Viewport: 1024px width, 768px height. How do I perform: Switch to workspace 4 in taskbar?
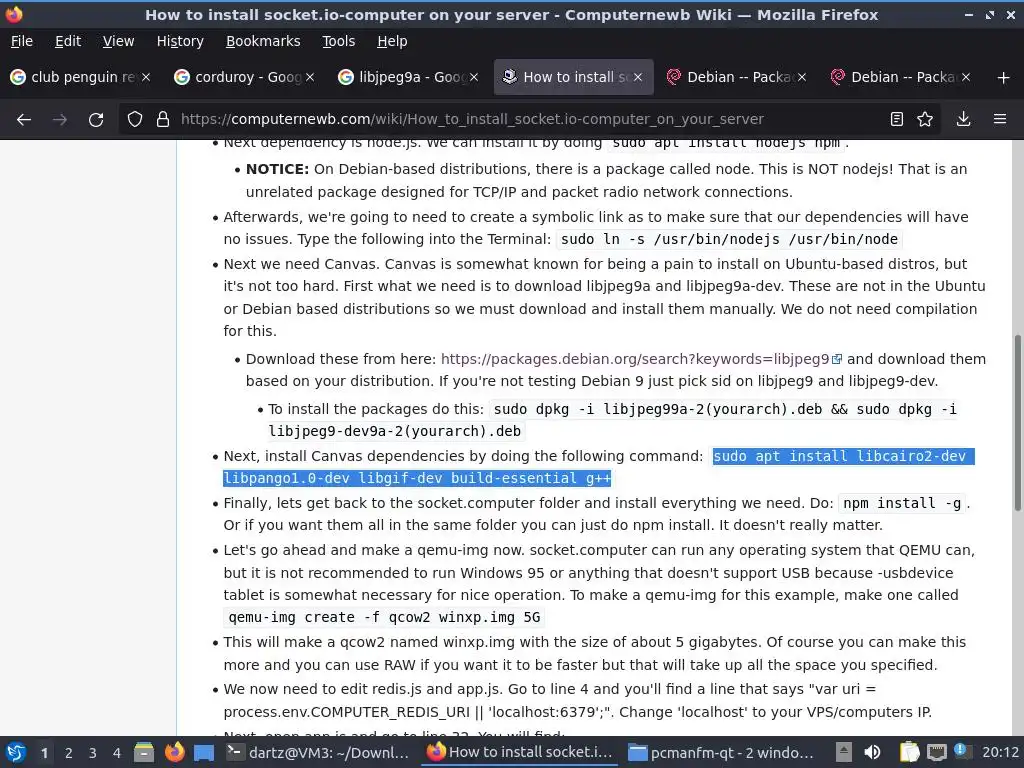(117, 753)
